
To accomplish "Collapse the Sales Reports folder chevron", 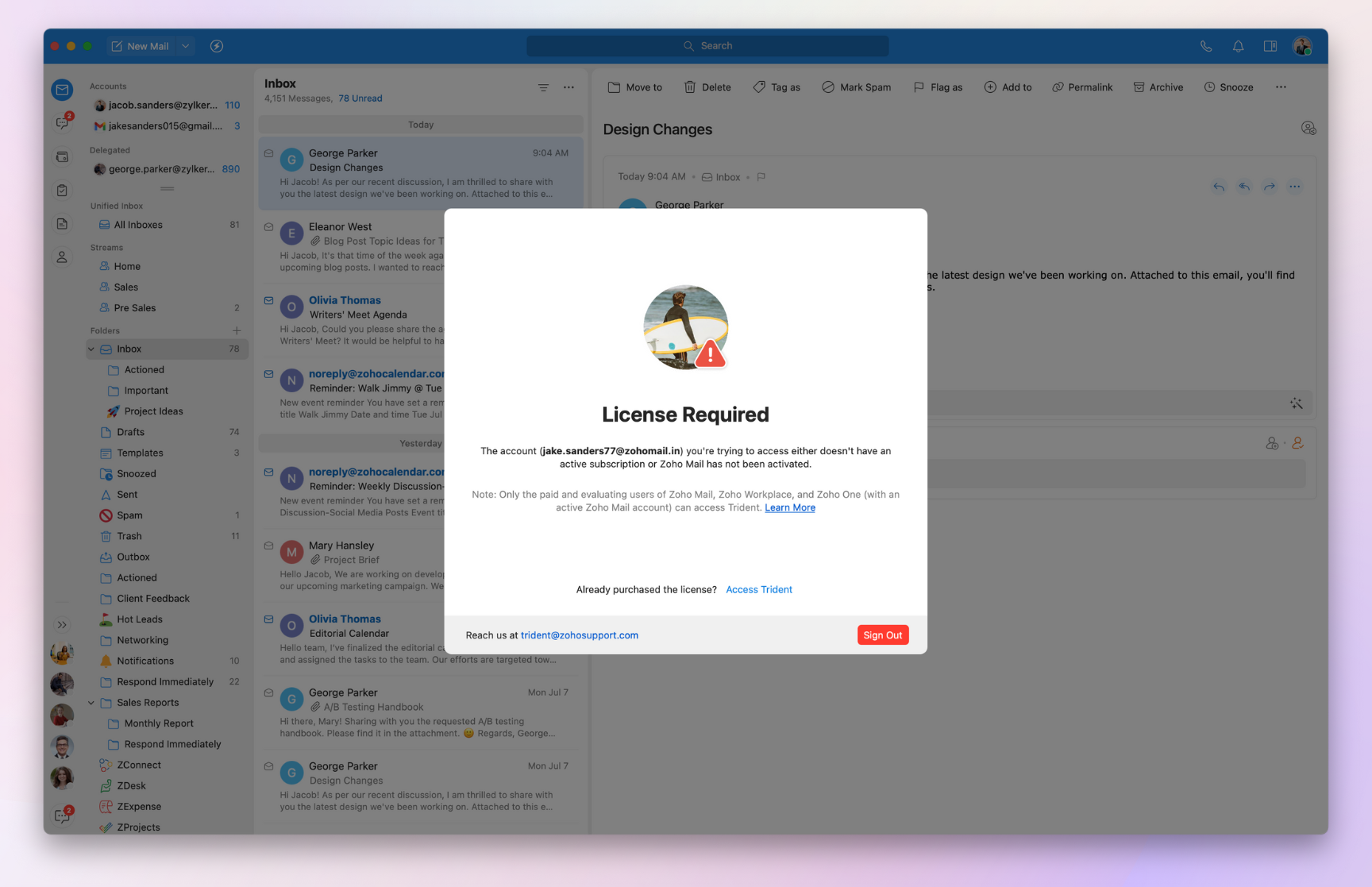I will pyautogui.click(x=91, y=703).
